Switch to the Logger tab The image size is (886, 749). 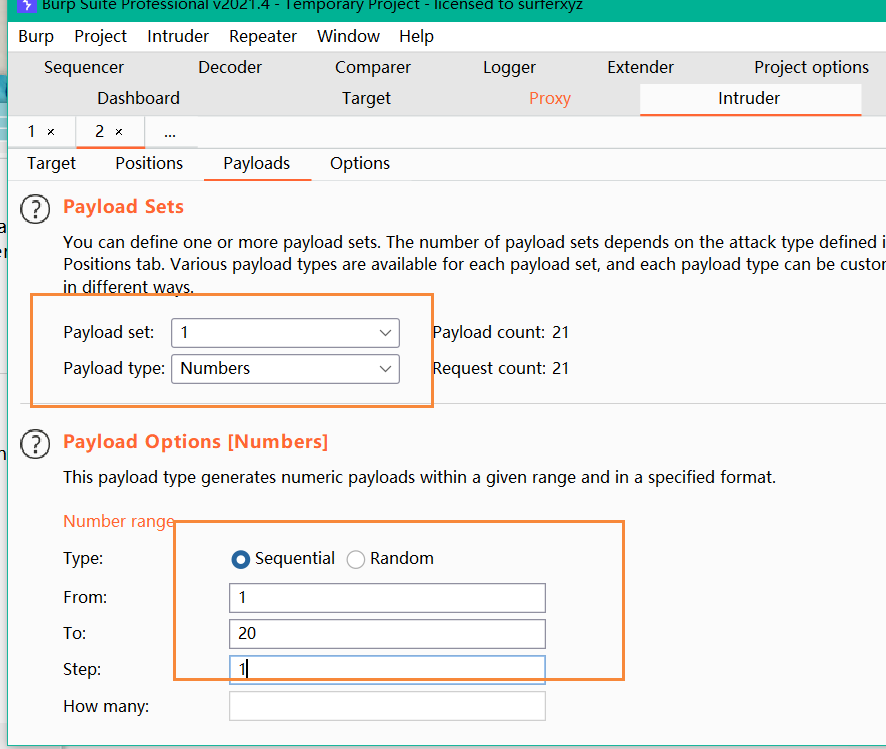[509, 67]
